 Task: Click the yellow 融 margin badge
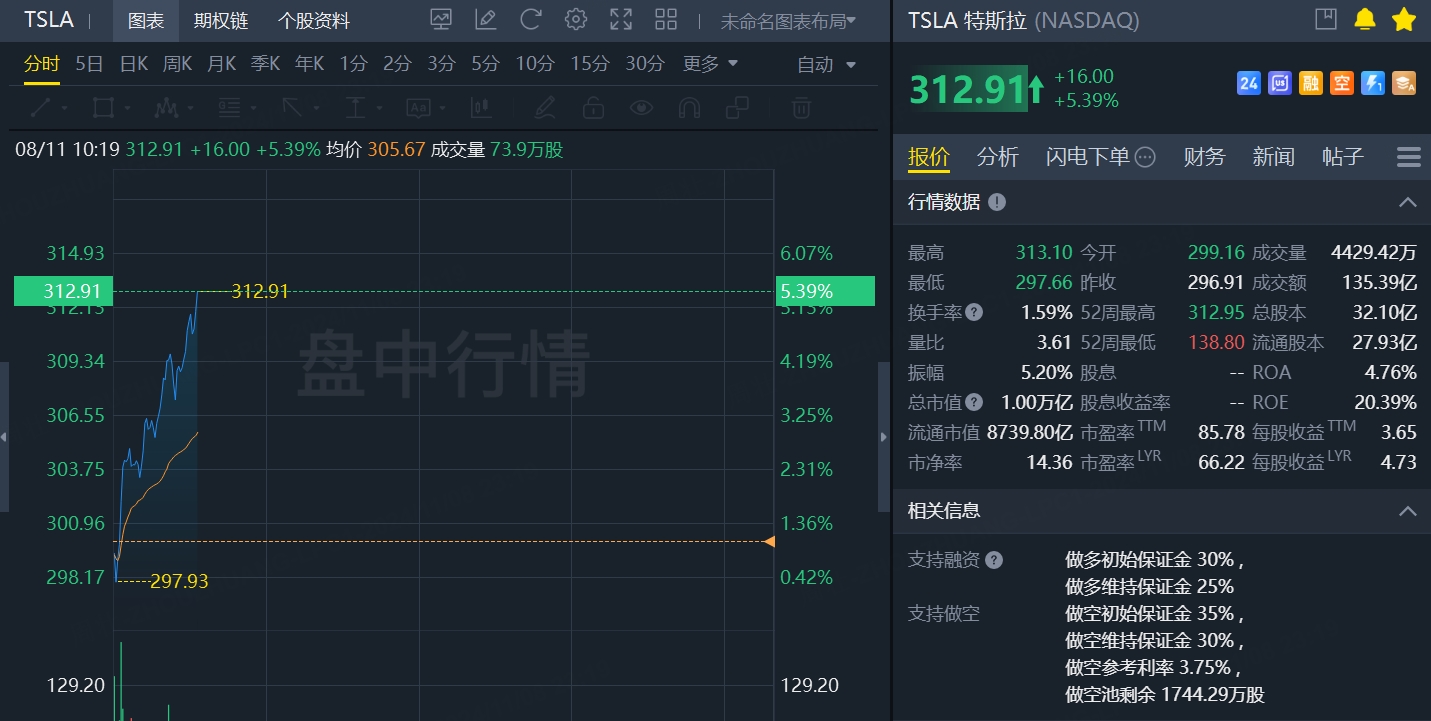[x=1310, y=84]
